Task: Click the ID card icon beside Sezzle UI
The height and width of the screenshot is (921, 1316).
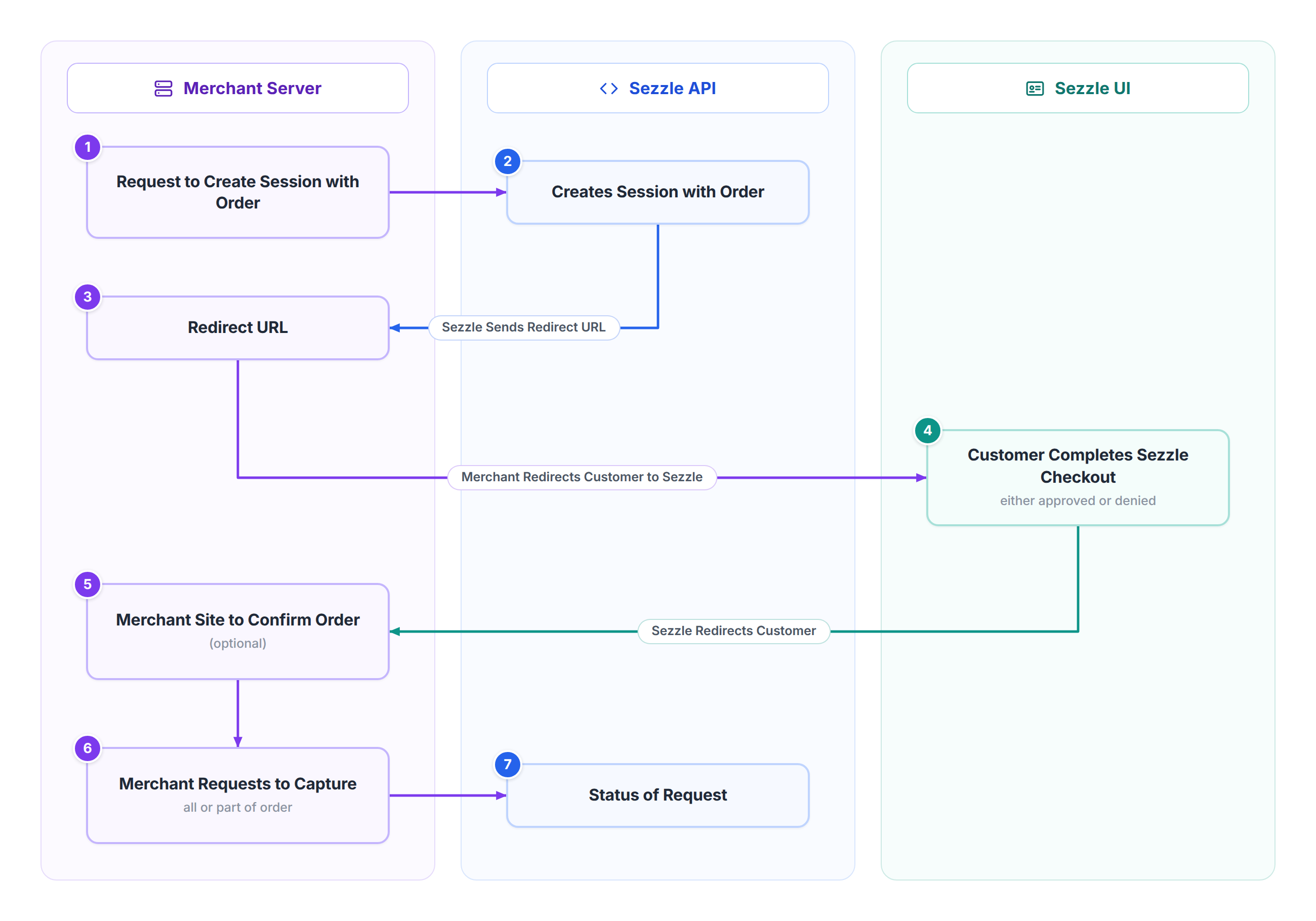Action: (x=1035, y=89)
